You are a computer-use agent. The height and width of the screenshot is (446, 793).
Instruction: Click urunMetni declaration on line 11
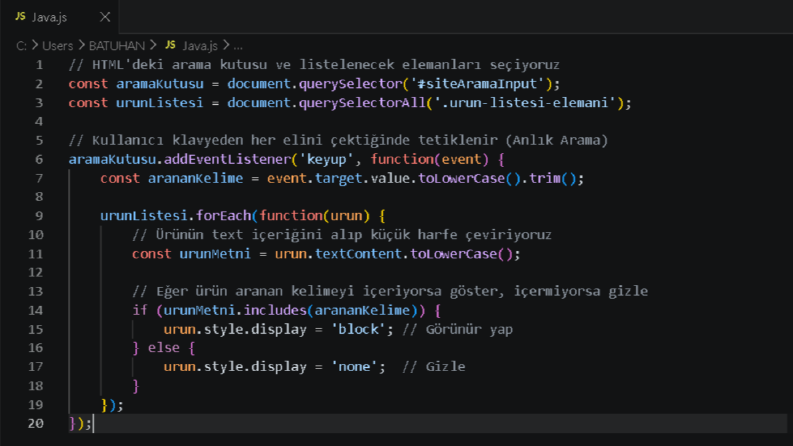point(215,254)
